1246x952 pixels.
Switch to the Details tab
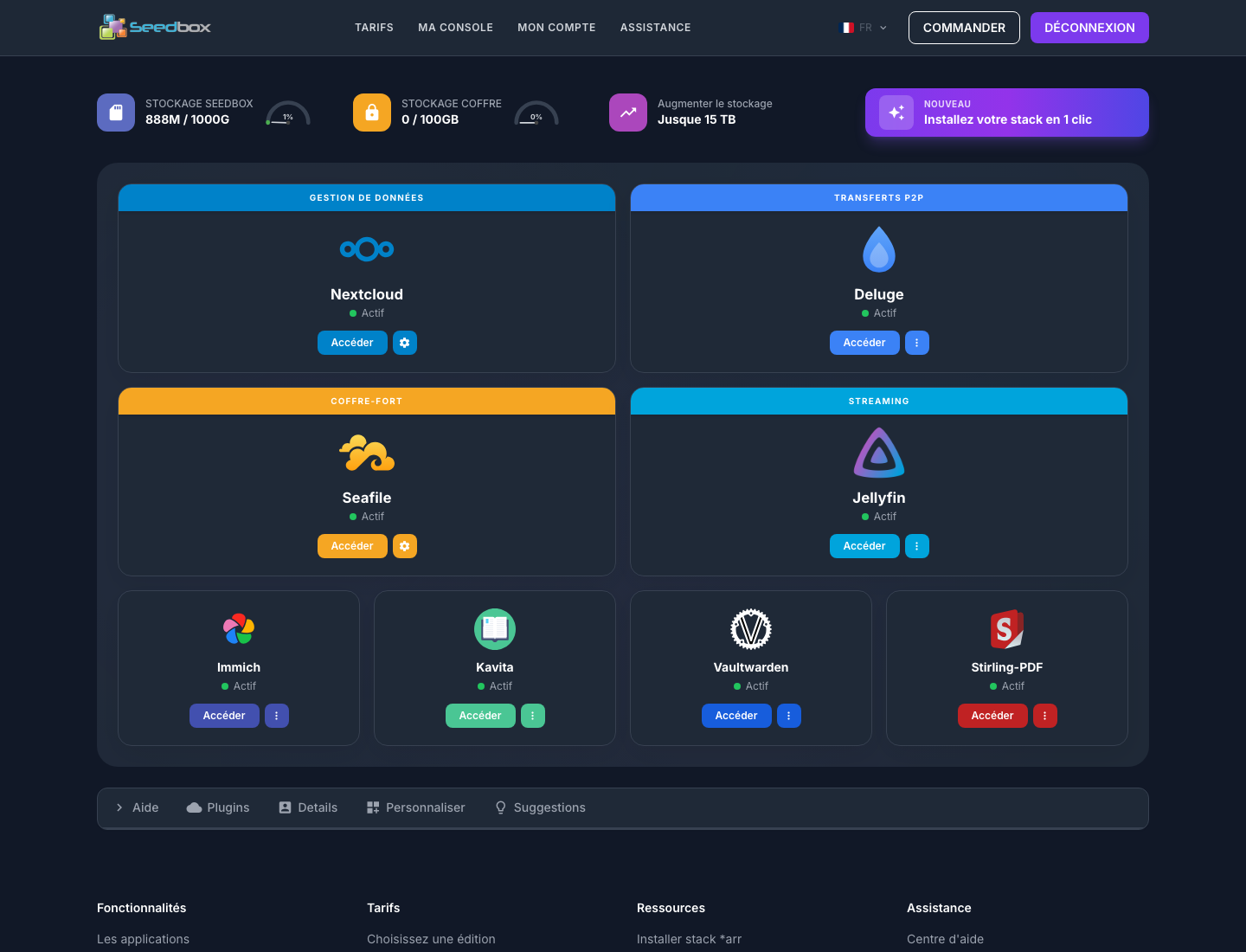(x=308, y=807)
